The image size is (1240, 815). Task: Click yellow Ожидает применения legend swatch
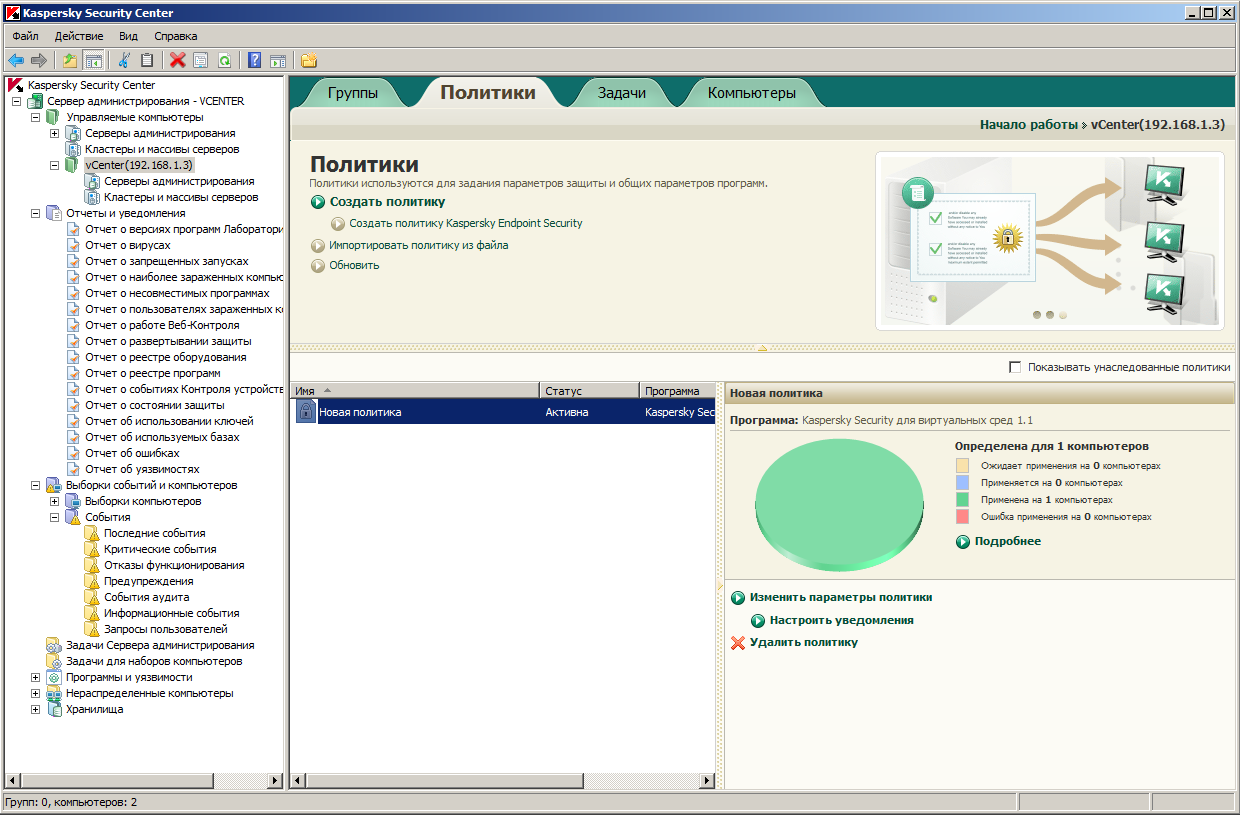tap(963, 466)
